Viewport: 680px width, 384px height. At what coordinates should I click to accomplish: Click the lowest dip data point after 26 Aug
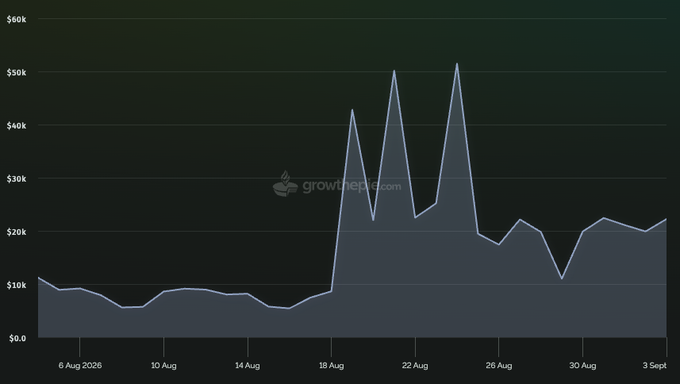click(562, 279)
